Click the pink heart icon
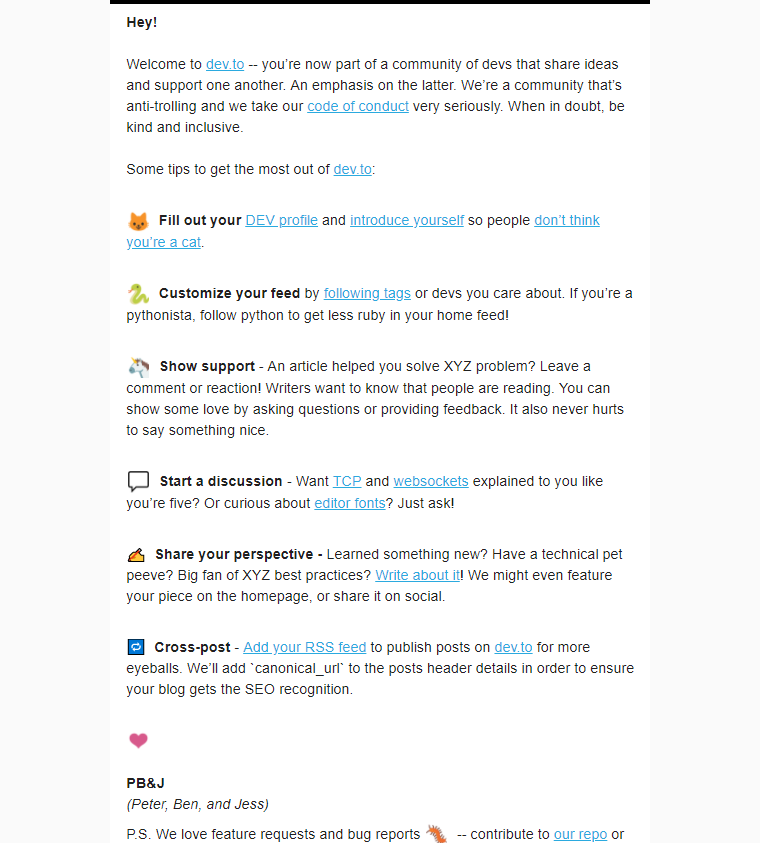The width and height of the screenshot is (760, 843). point(138,741)
